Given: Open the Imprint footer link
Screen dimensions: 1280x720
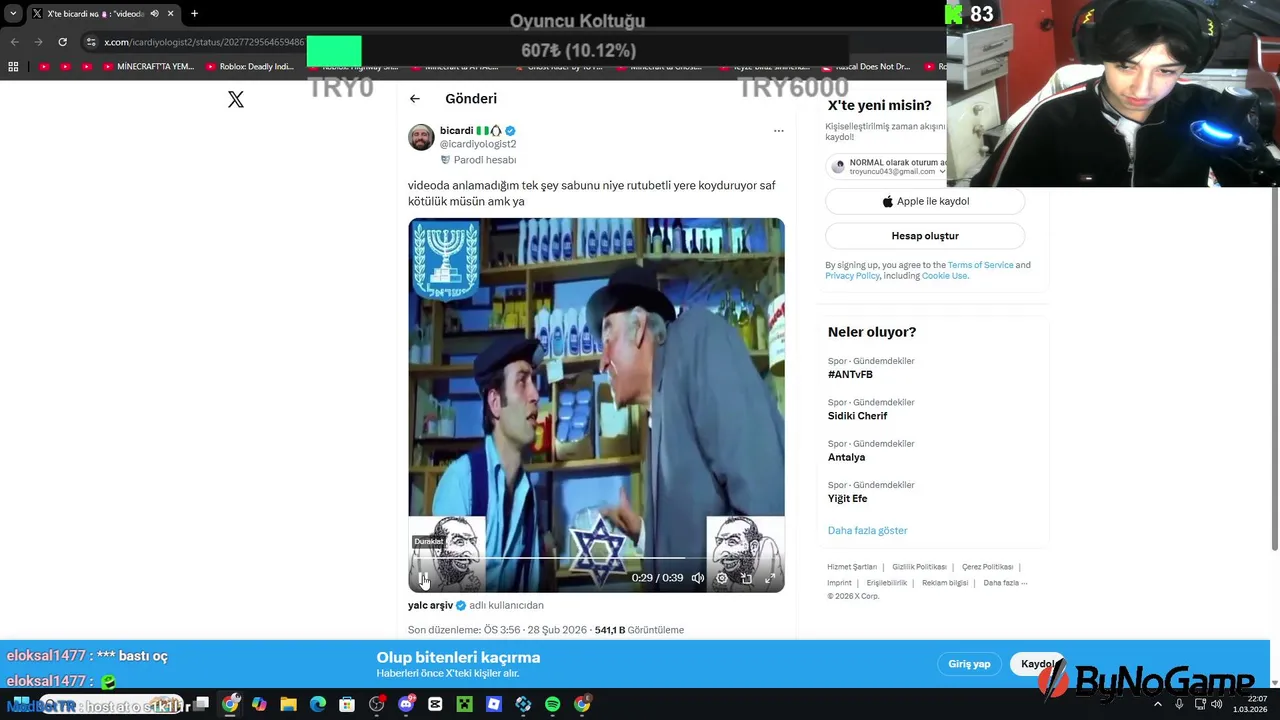Looking at the screenshot, I should [839, 583].
